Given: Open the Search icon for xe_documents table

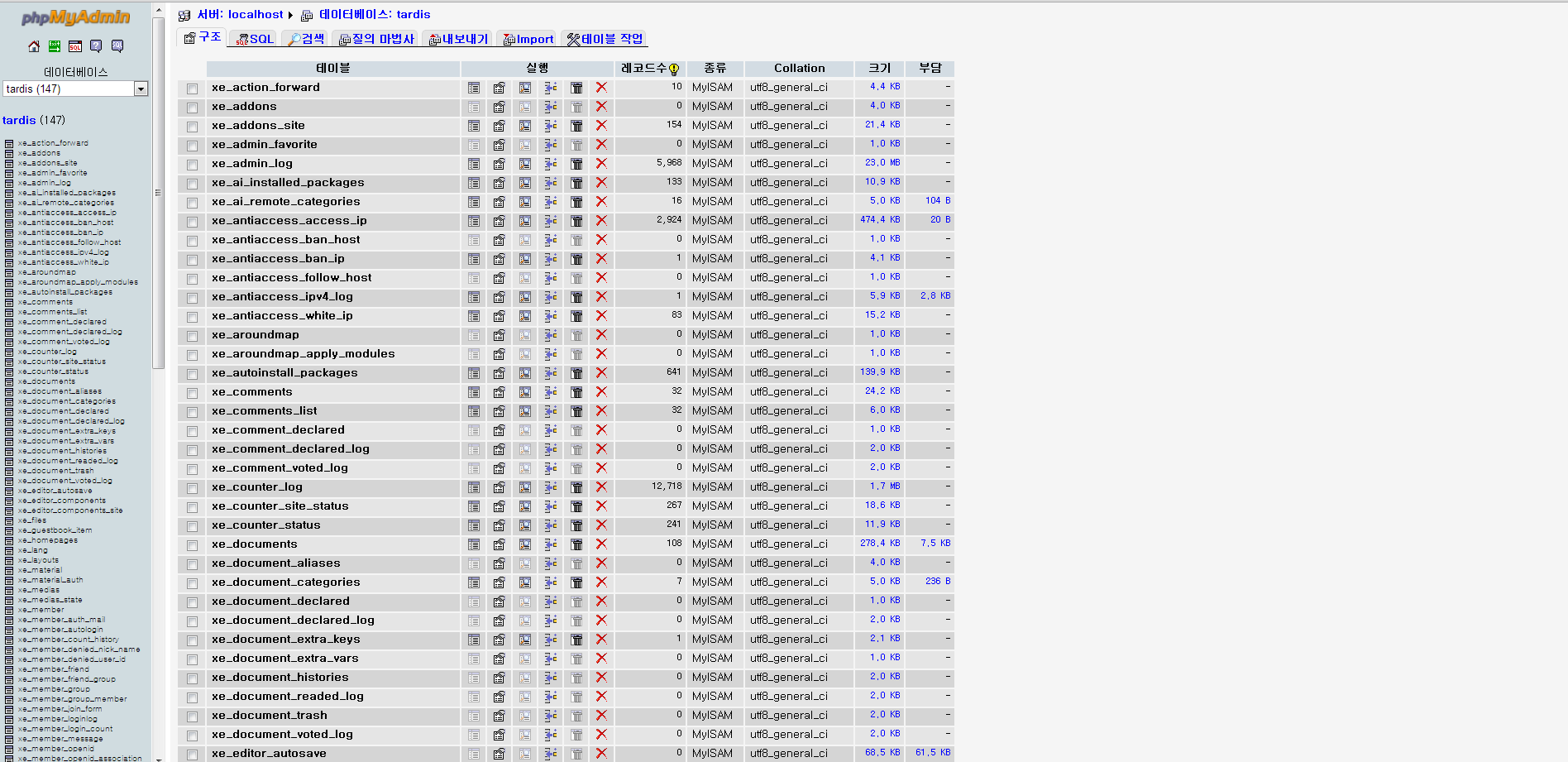Looking at the screenshot, I should (525, 544).
